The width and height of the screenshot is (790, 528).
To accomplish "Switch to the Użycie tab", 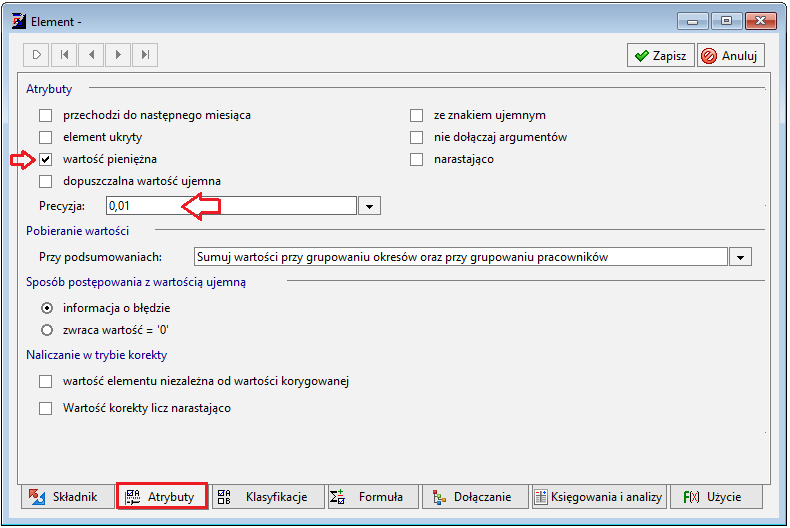I will (x=715, y=497).
